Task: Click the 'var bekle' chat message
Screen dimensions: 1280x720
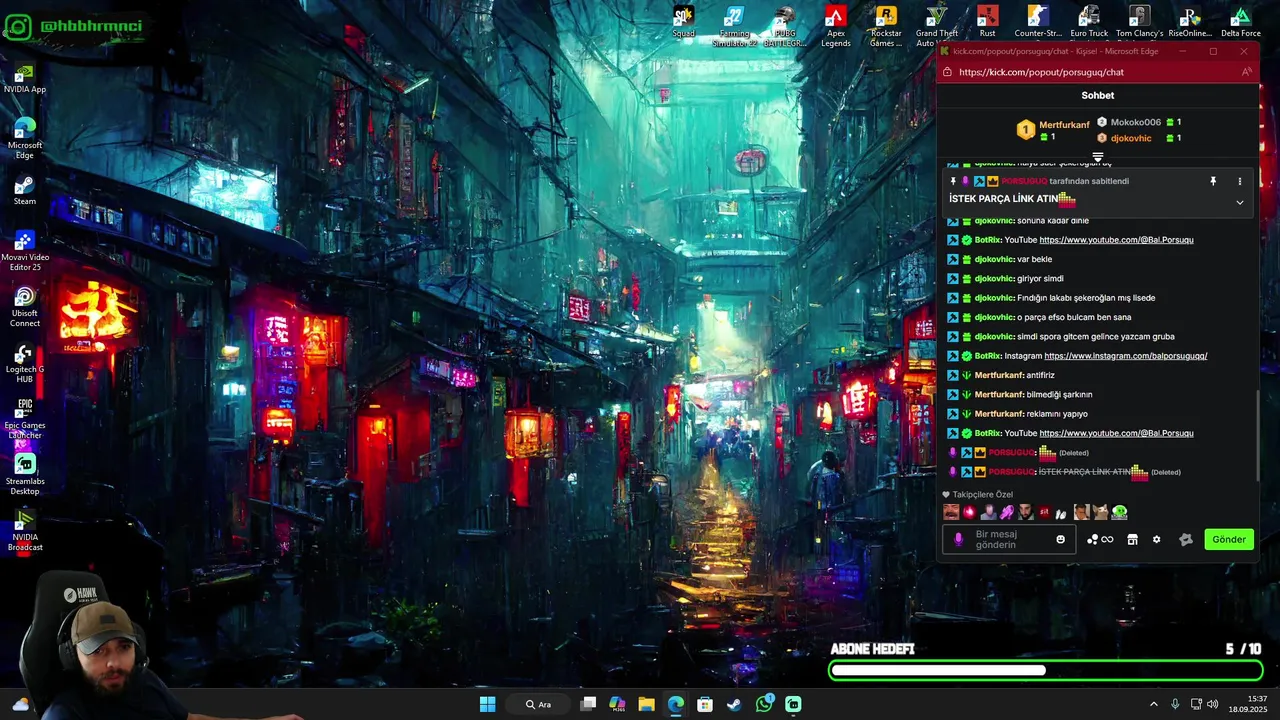Action: (1034, 259)
